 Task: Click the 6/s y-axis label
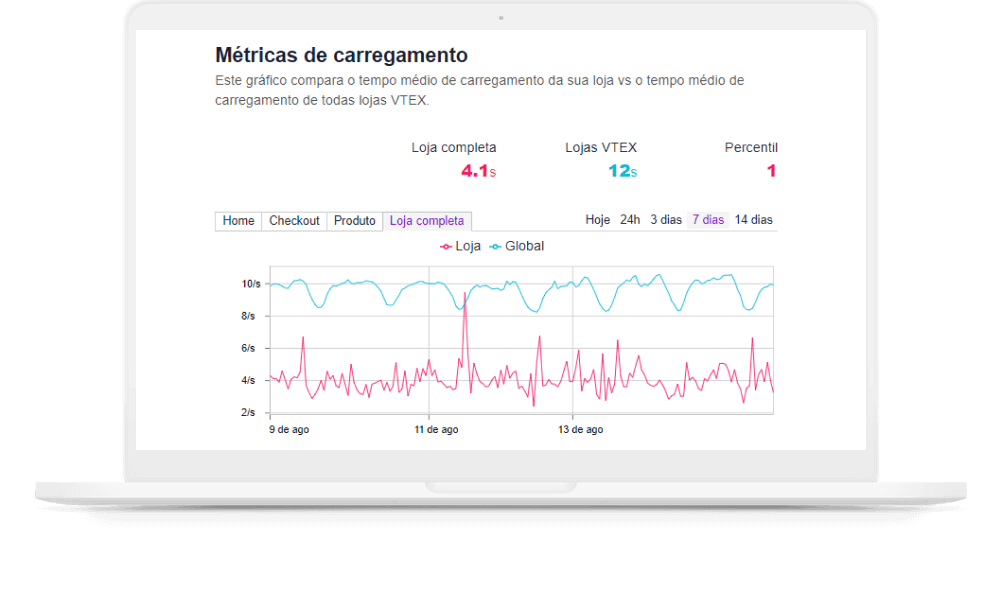(248, 348)
